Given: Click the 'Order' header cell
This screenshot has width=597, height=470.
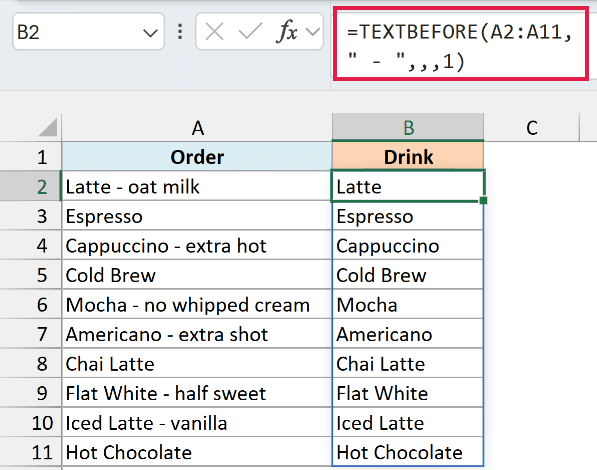Looking at the screenshot, I should pos(197,157).
